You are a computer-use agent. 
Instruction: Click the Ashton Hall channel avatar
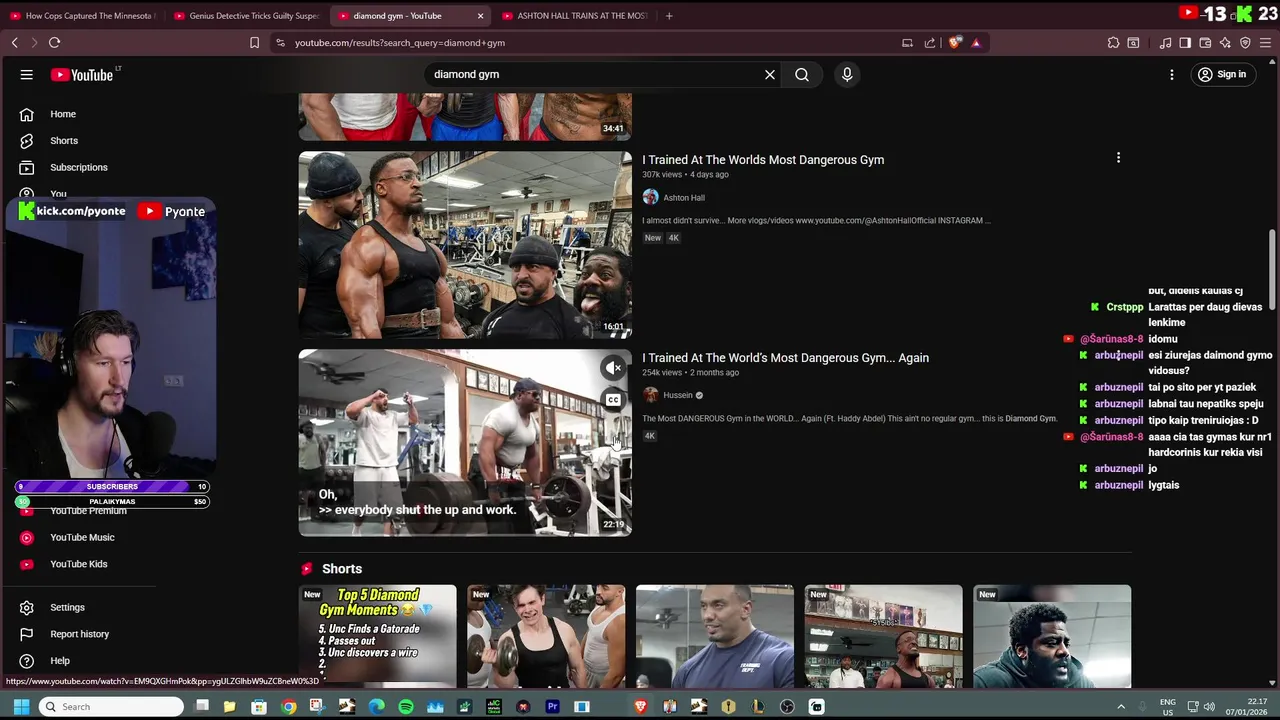[x=650, y=198]
